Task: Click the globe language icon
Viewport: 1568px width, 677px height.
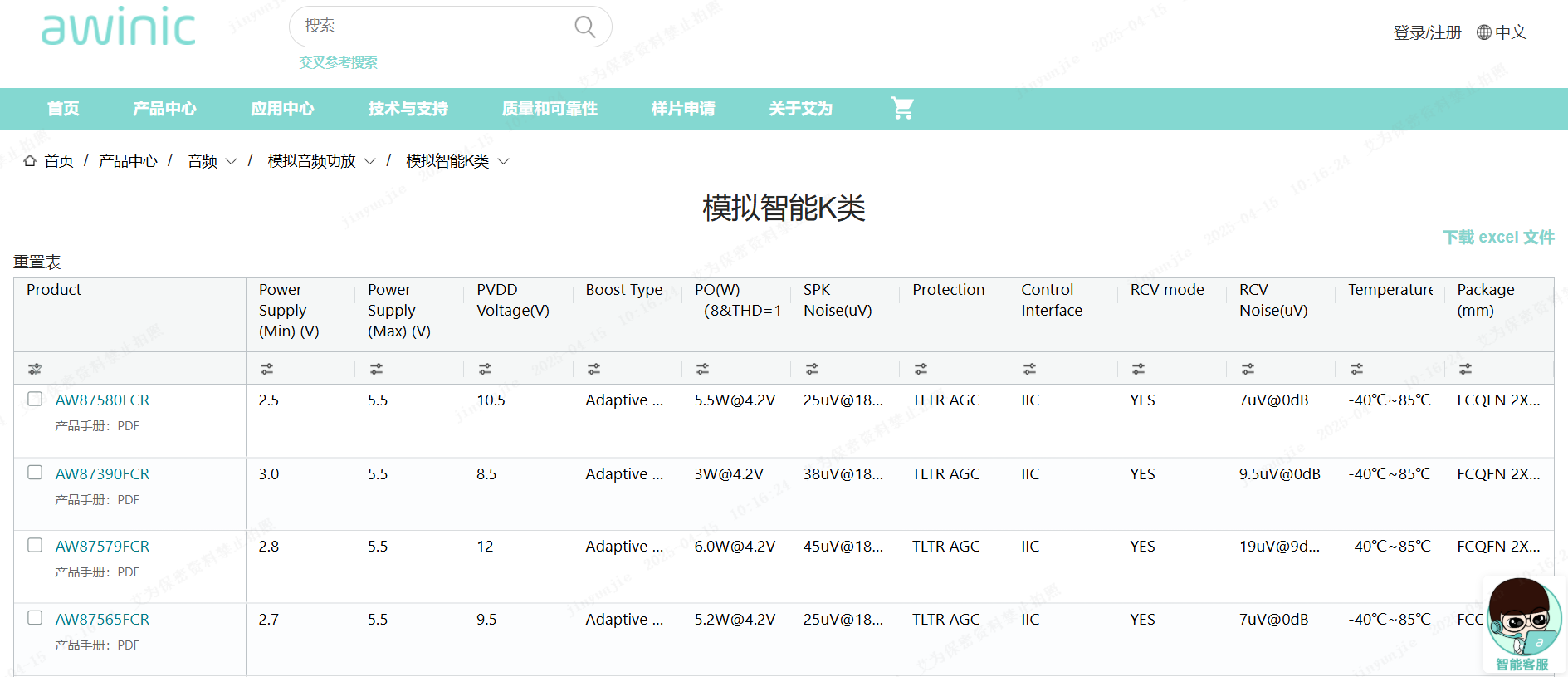Action: 1484,32
